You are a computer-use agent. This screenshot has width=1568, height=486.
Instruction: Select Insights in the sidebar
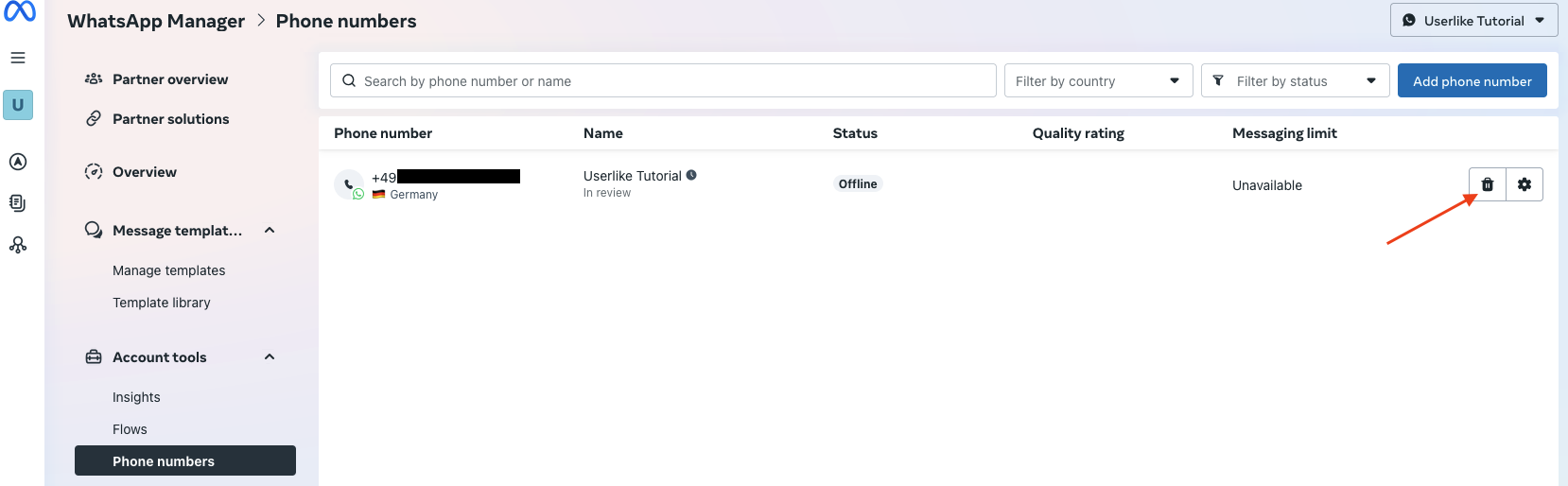[136, 397]
